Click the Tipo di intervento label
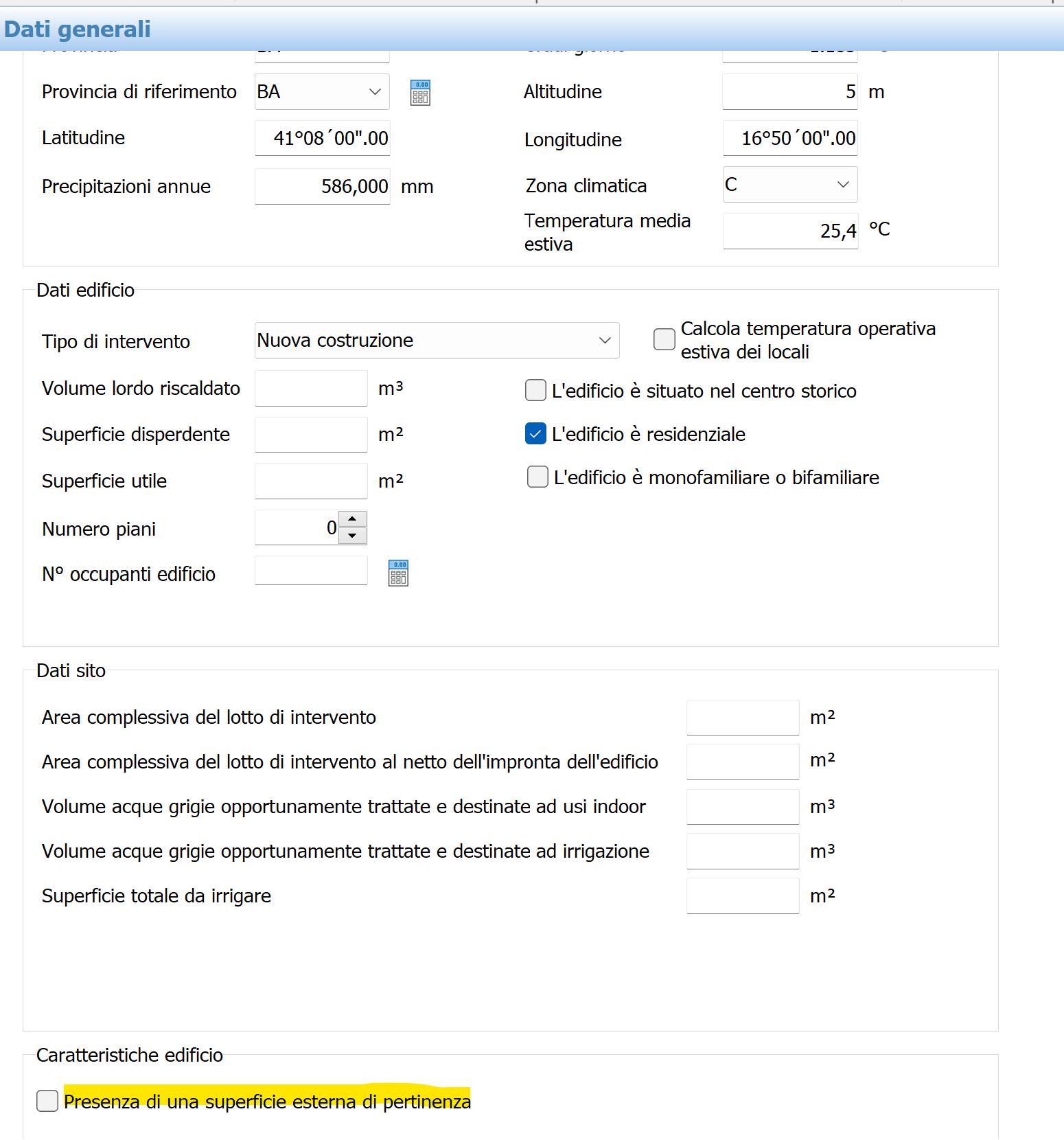Viewport: 1064px width, 1140px height. point(116,341)
